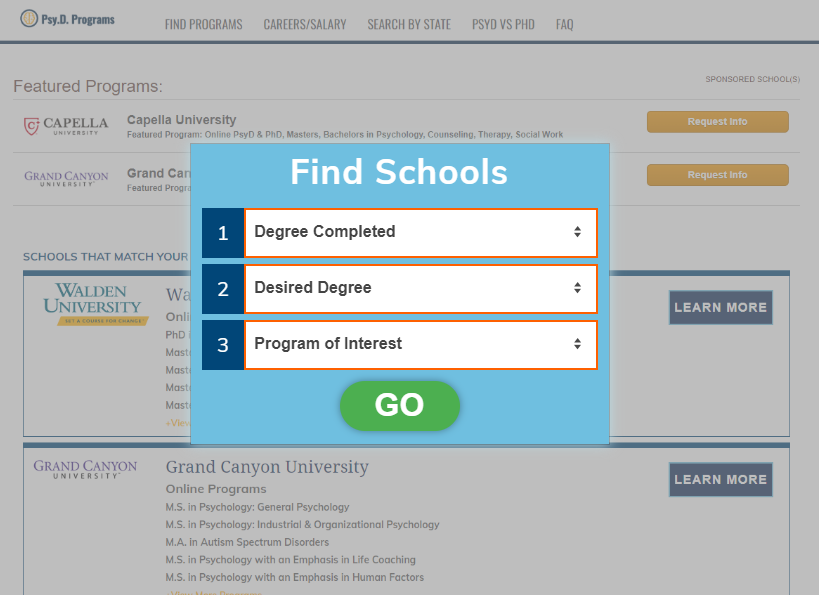
Task: Open the Find Programs menu
Action: [x=204, y=25]
